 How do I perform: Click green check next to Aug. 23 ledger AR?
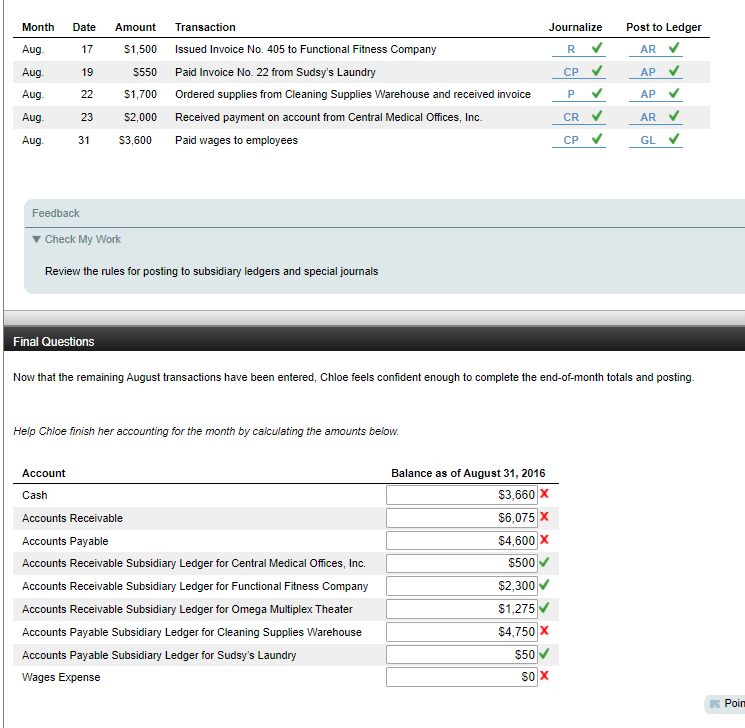[674, 115]
